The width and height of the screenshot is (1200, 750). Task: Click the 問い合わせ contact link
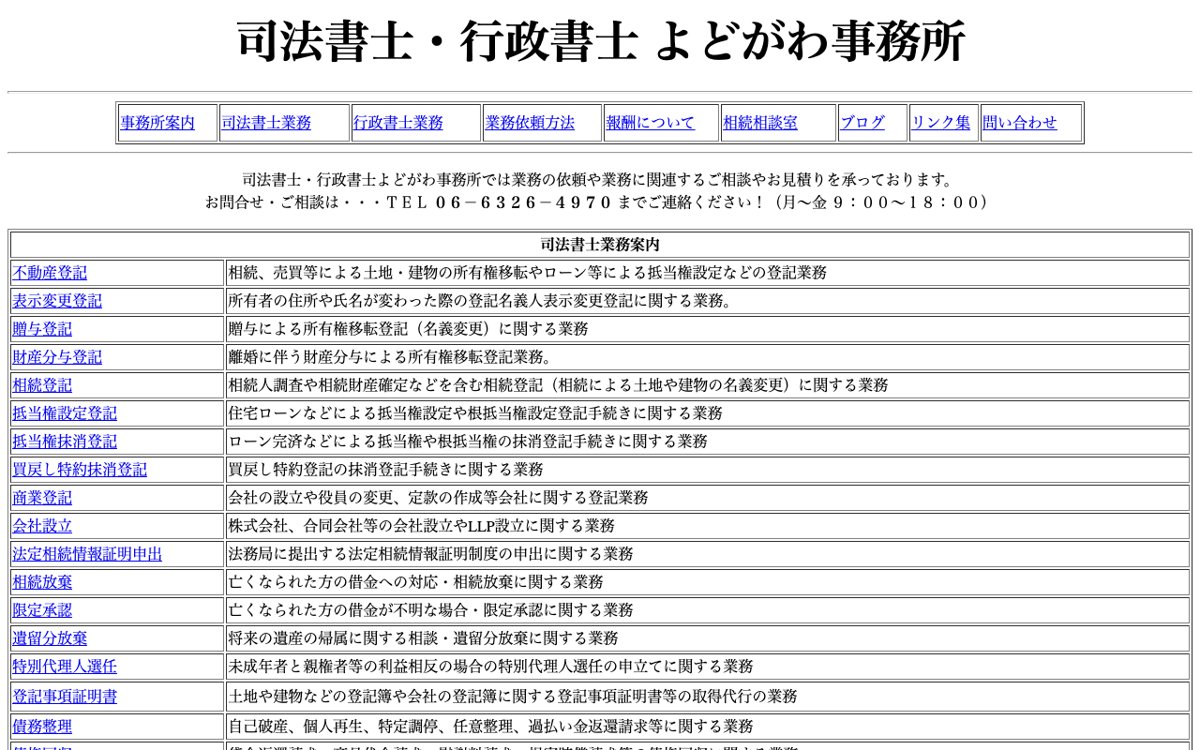point(1020,123)
